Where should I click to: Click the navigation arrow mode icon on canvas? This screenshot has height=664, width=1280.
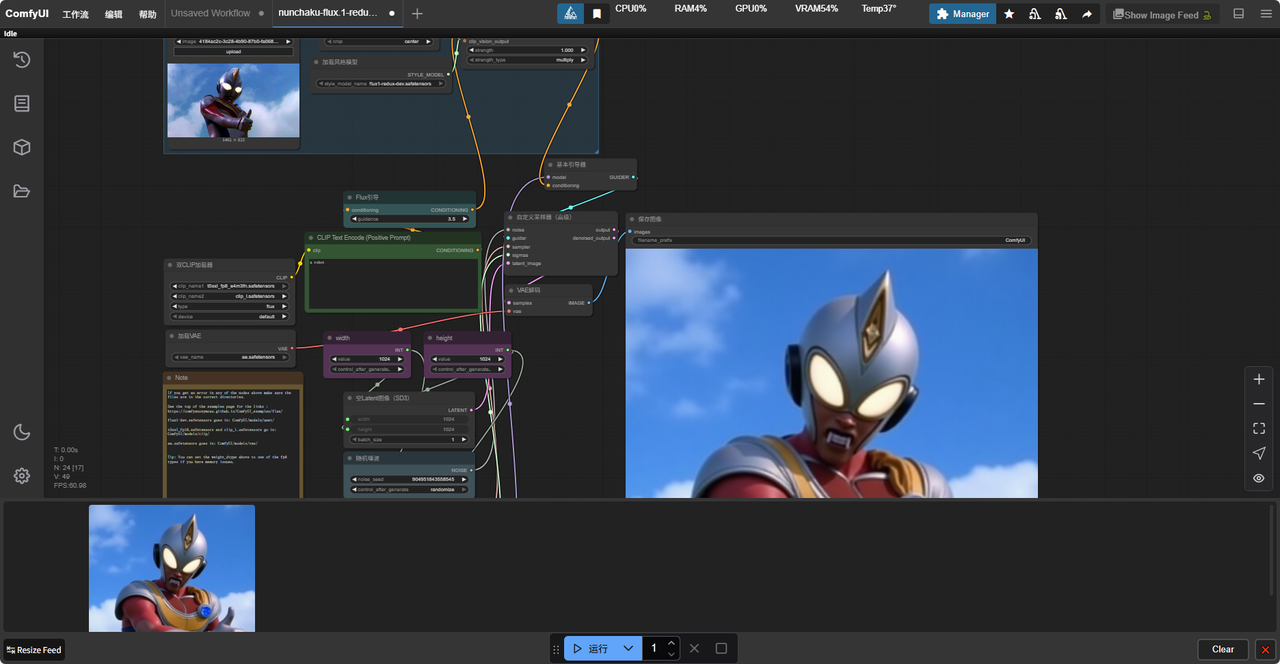(1259, 453)
